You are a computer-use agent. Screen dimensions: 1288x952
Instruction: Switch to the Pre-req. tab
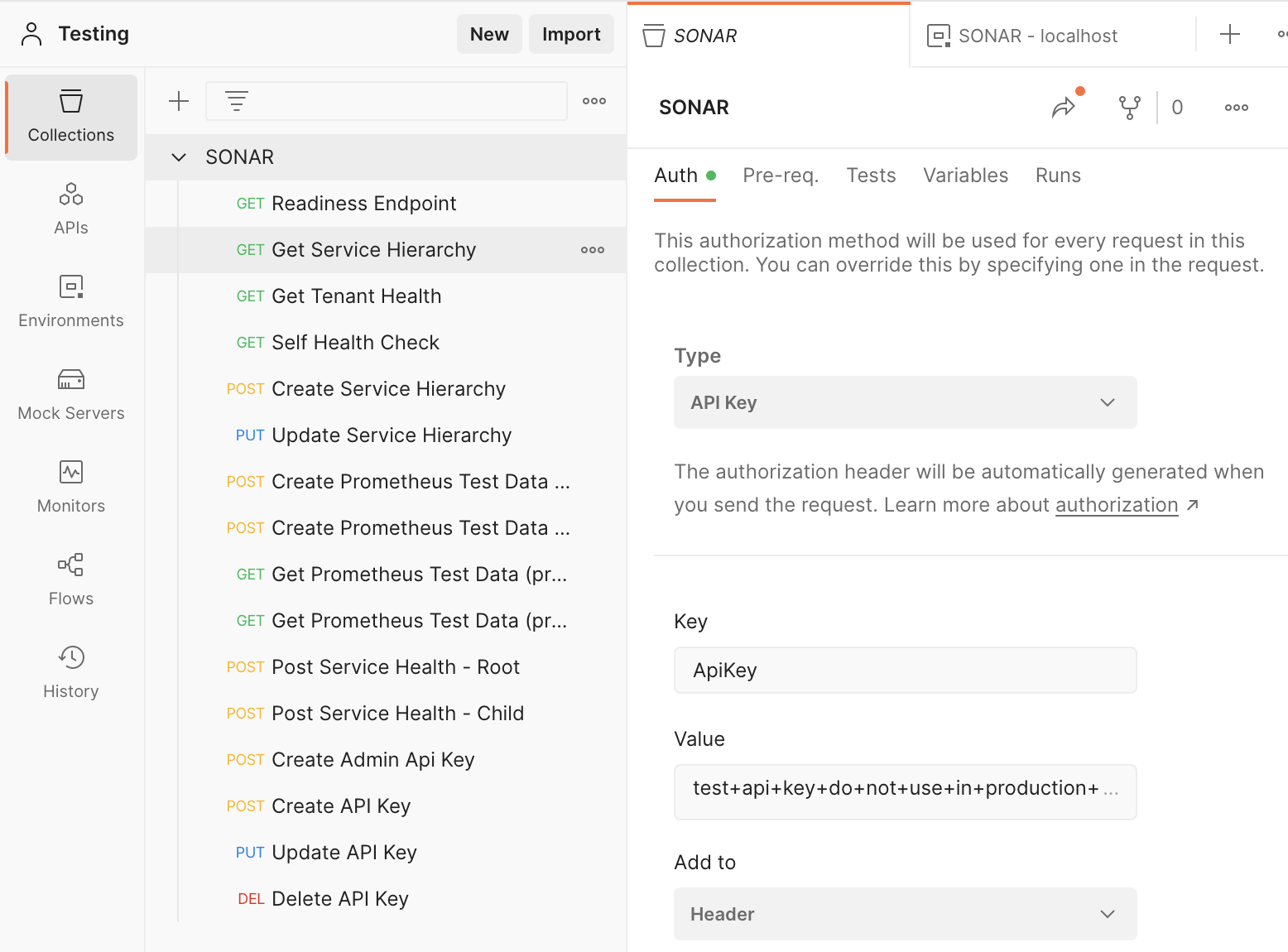coord(781,175)
